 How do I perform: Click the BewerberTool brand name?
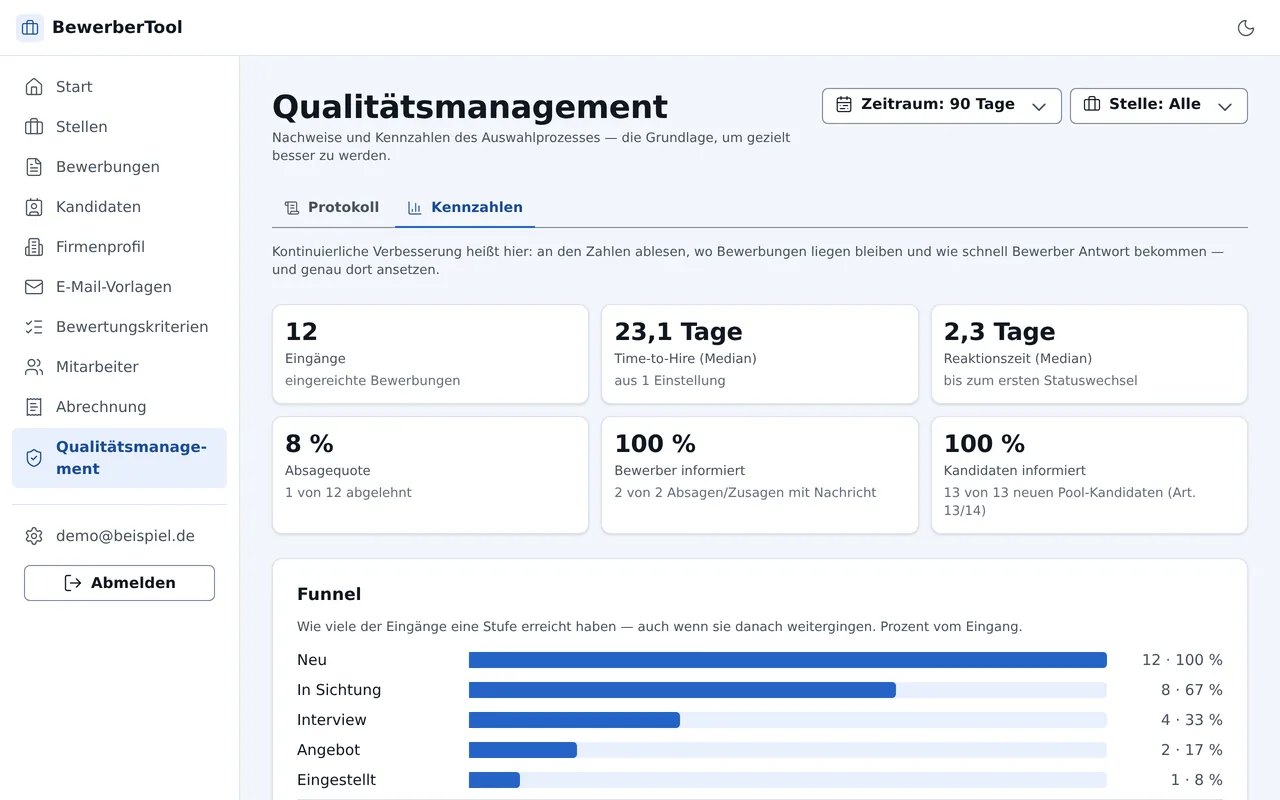tap(117, 28)
